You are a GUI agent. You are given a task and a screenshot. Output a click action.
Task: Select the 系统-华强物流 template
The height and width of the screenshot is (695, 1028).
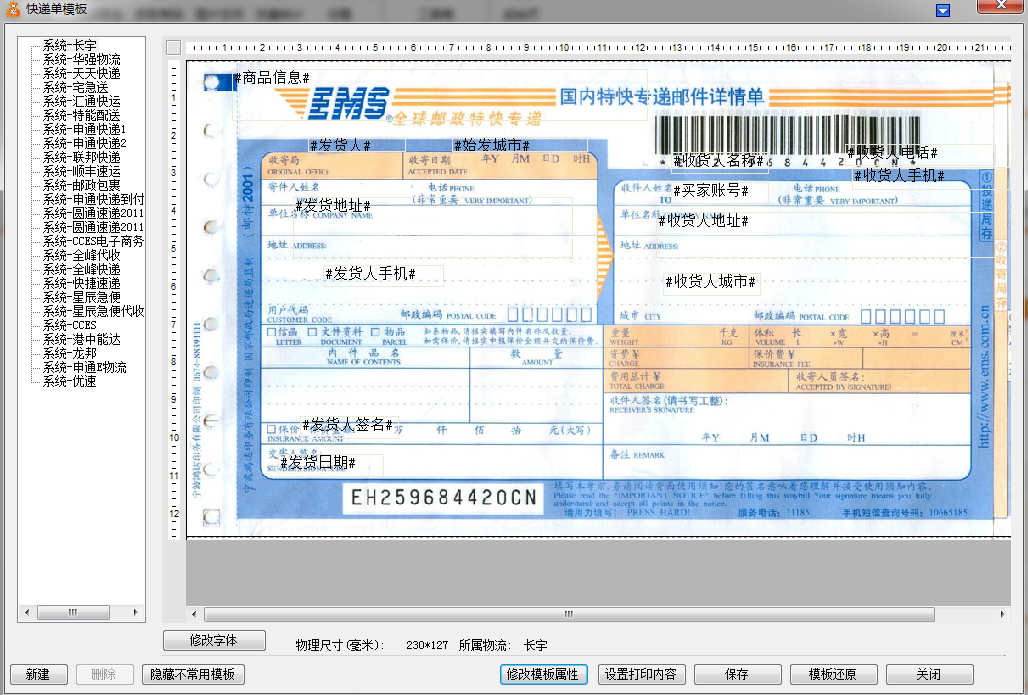coord(81,59)
